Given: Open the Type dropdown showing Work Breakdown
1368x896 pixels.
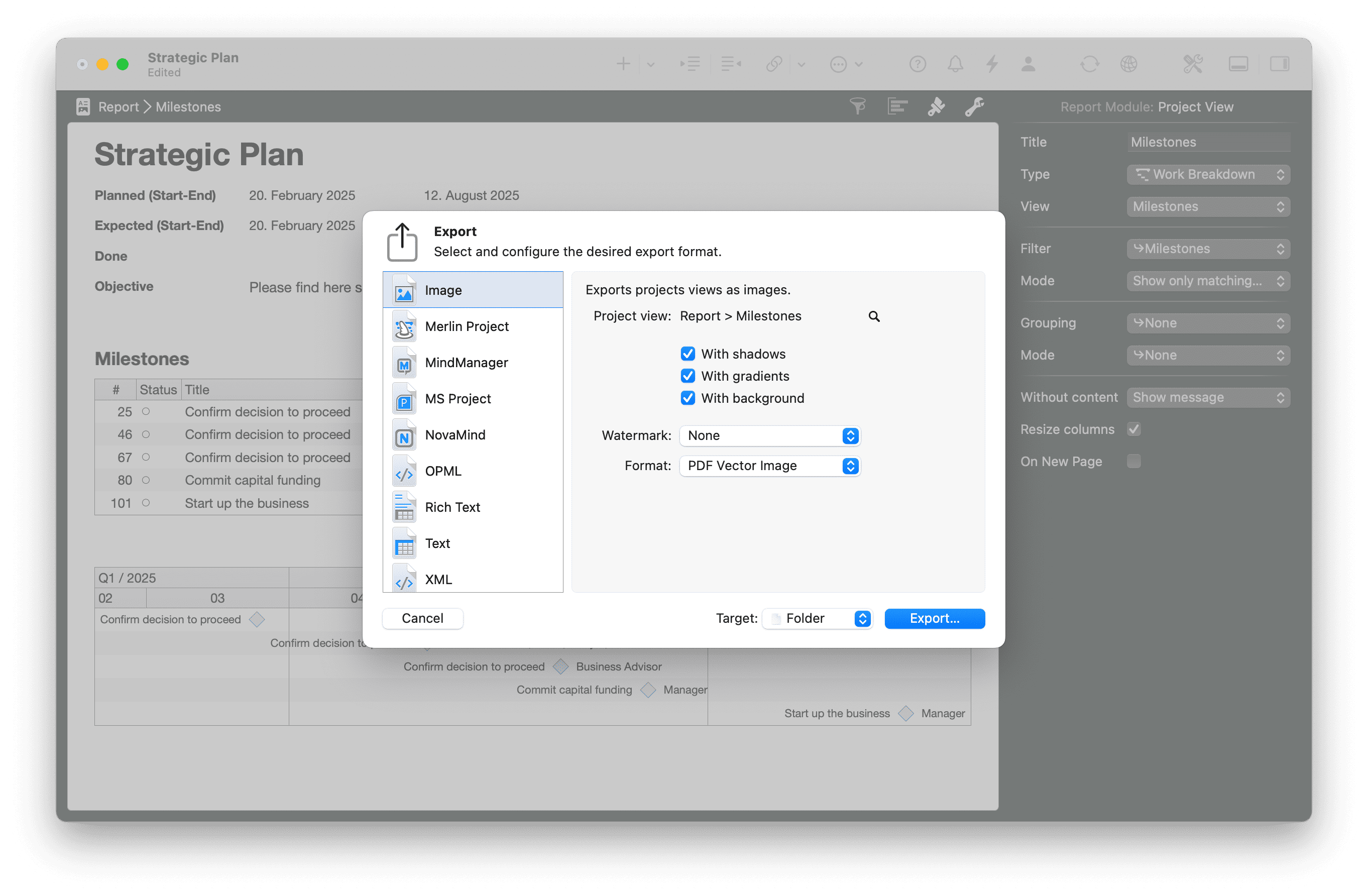Looking at the screenshot, I should pos(1207,174).
